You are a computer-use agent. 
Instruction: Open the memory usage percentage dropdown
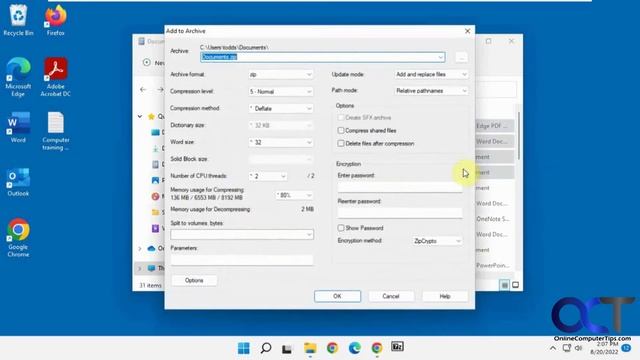click(295, 195)
